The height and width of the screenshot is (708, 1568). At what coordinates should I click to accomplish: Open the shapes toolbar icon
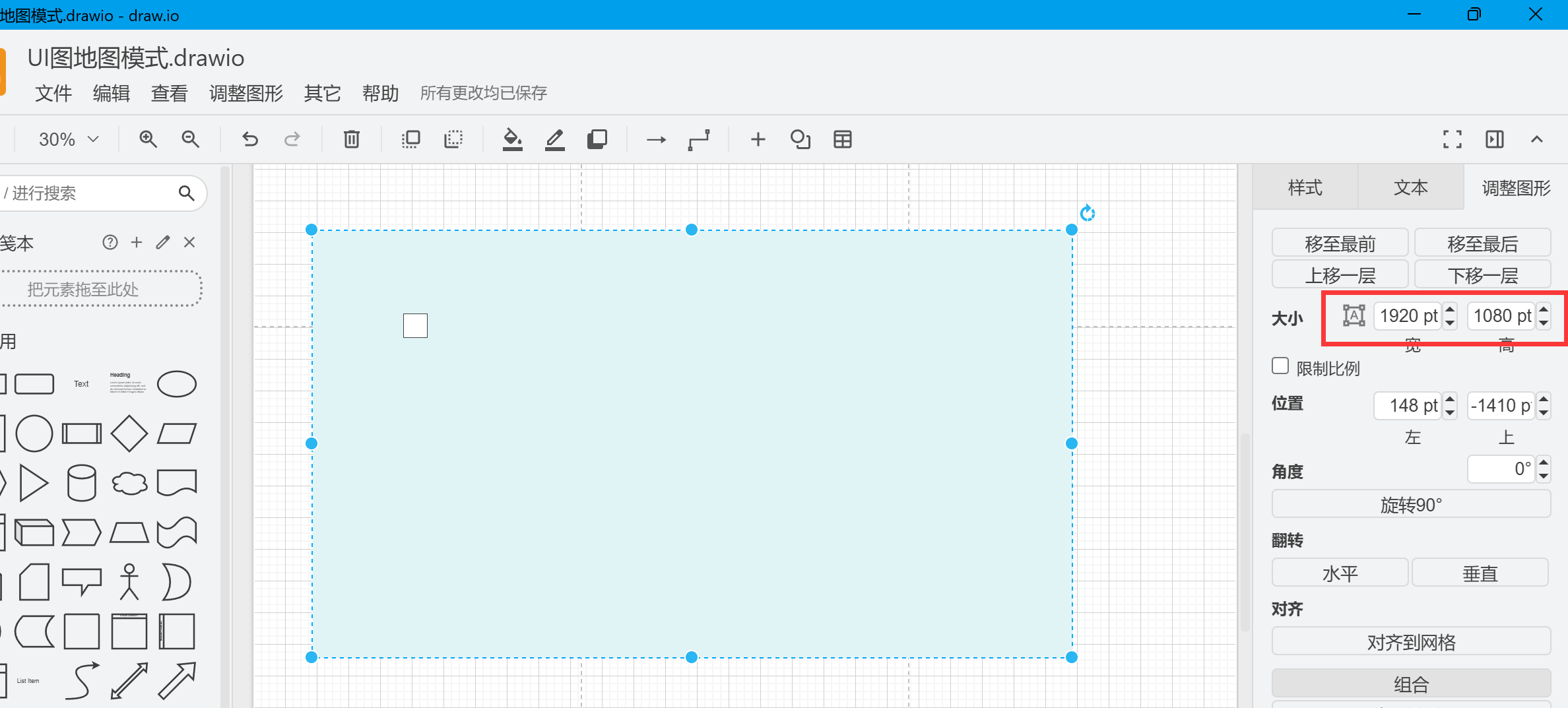pyautogui.click(x=800, y=139)
